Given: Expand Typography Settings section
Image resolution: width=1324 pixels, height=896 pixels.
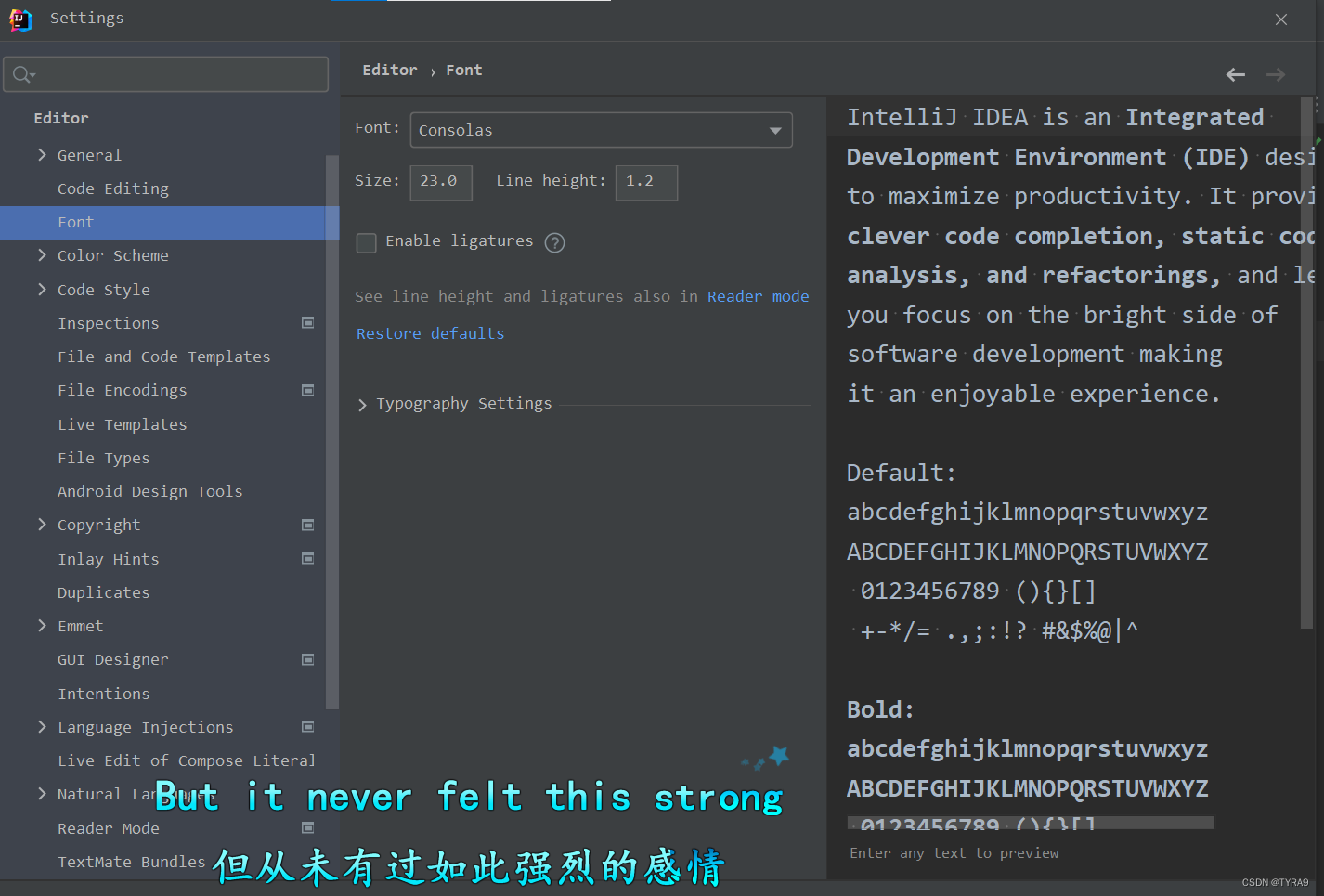Looking at the screenshot, I should (x=362, y=405).
